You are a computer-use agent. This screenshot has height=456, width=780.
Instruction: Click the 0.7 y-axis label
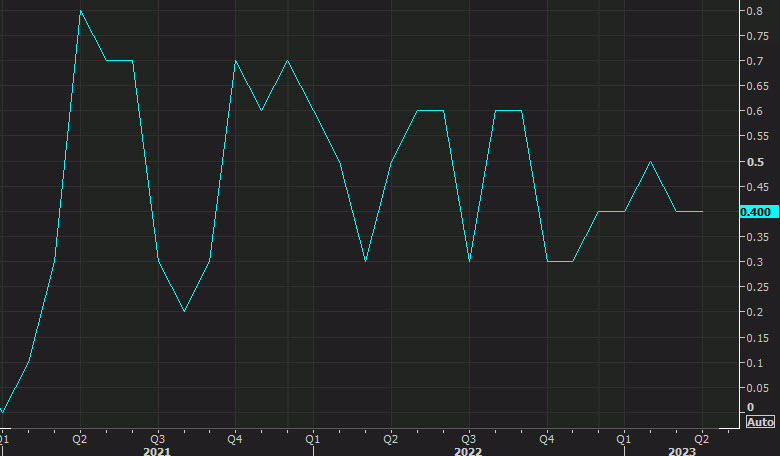[755, 61]
